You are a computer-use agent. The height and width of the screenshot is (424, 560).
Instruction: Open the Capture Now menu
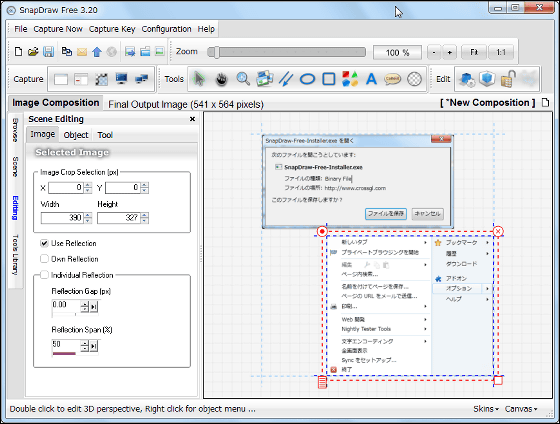[58, 29]
